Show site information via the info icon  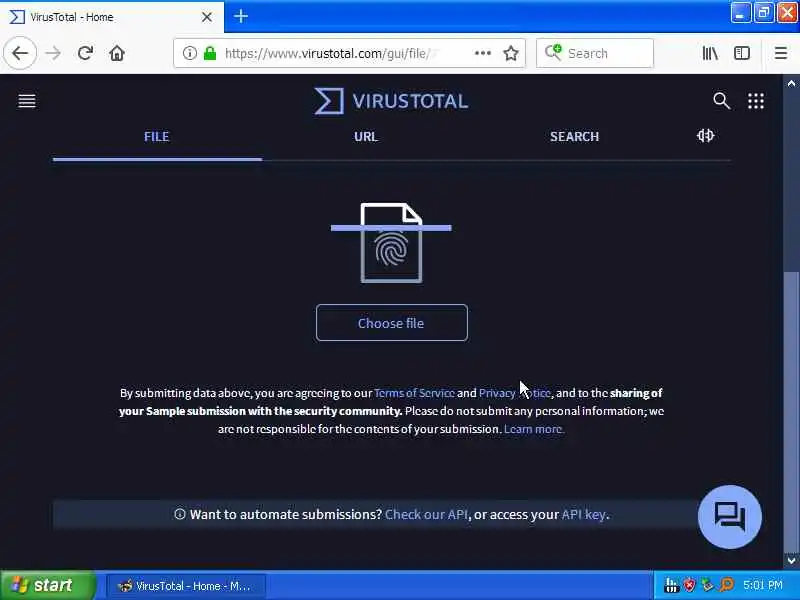[189, 53]
